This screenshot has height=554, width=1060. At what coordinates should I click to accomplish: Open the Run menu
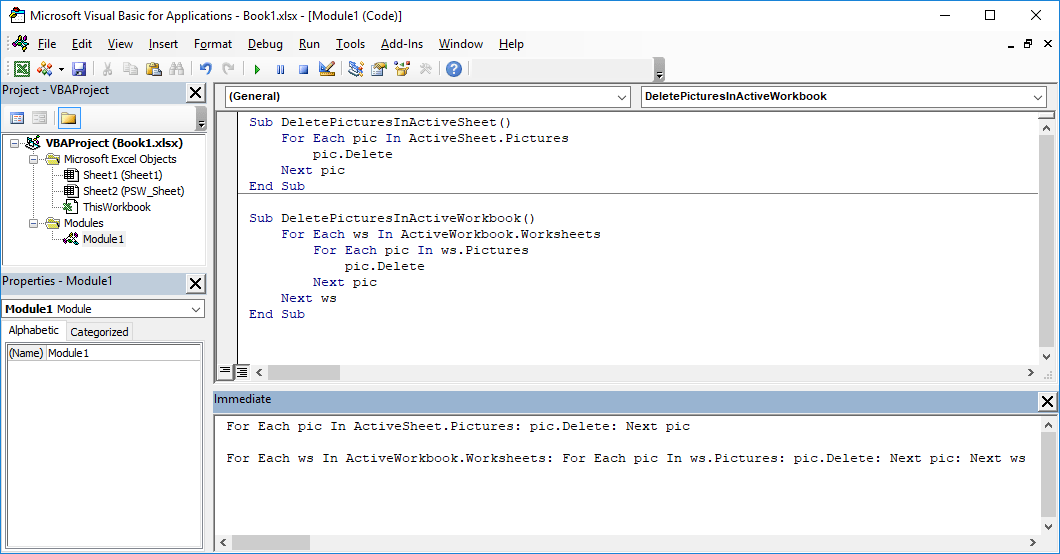pyautogui.click(x=309, y=44)
